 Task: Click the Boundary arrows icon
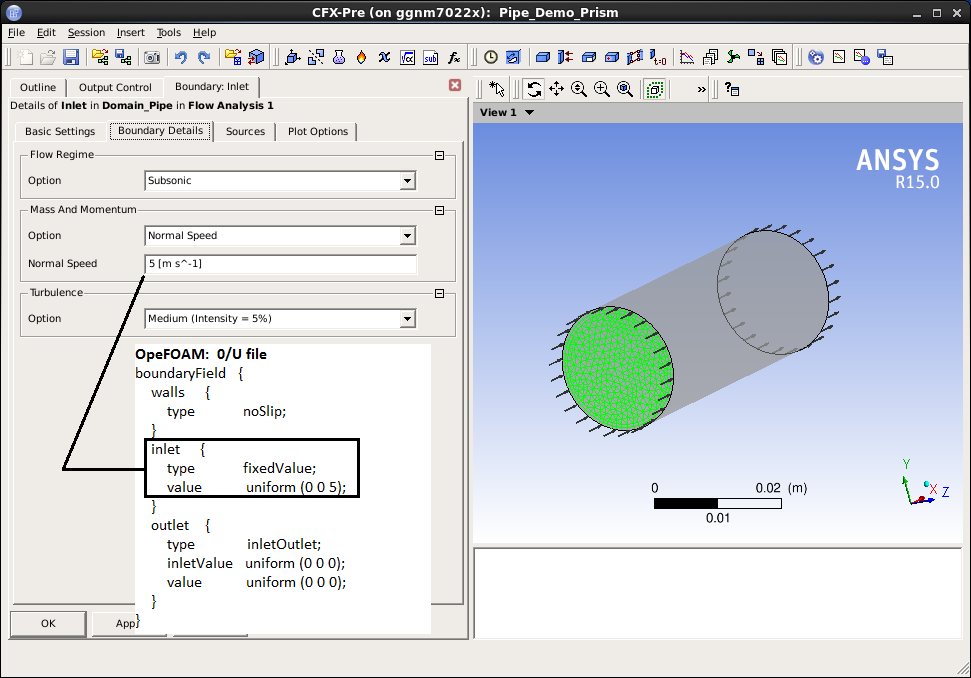point(565,58)
